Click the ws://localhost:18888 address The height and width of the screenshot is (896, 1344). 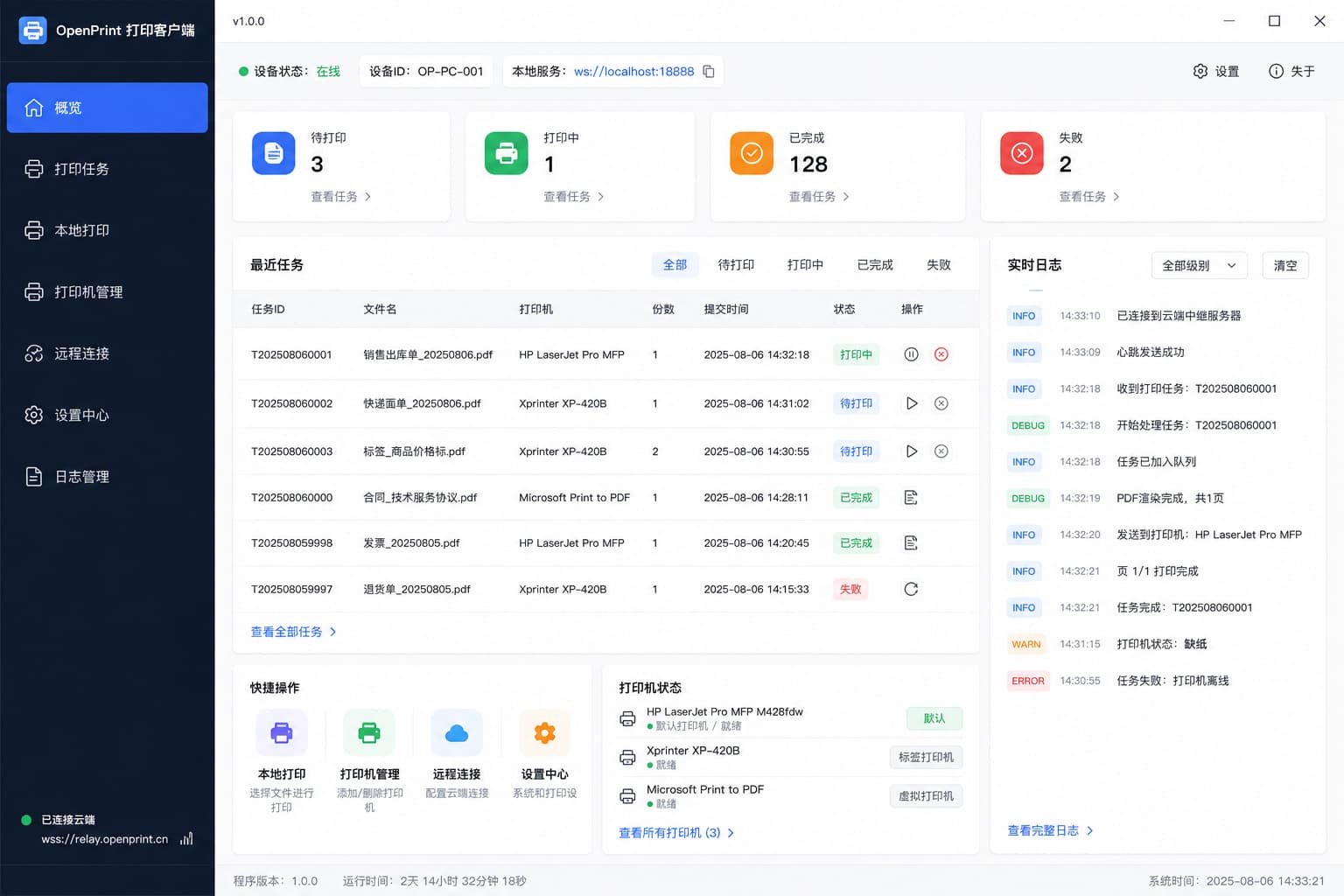pos(633,72)
